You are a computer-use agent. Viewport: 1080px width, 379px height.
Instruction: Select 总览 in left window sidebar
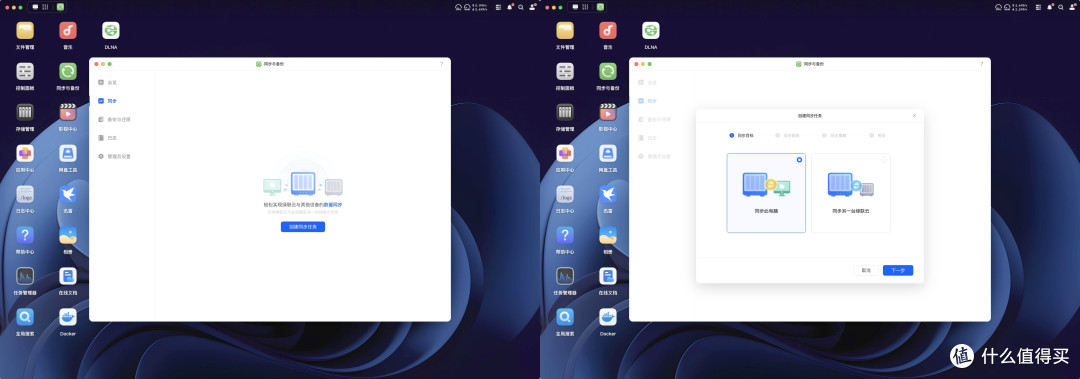[x=107, y=82]
